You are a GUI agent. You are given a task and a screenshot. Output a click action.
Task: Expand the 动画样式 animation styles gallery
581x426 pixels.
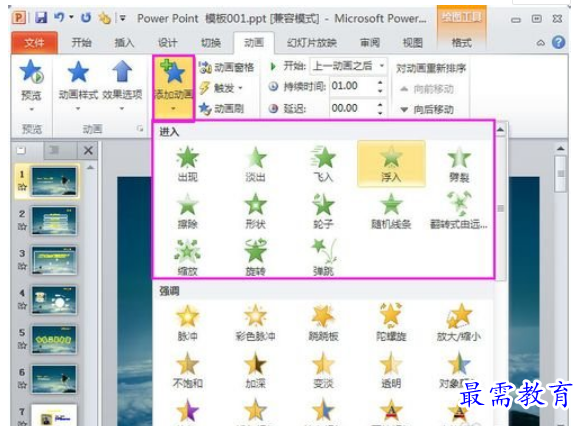(78, 85)
